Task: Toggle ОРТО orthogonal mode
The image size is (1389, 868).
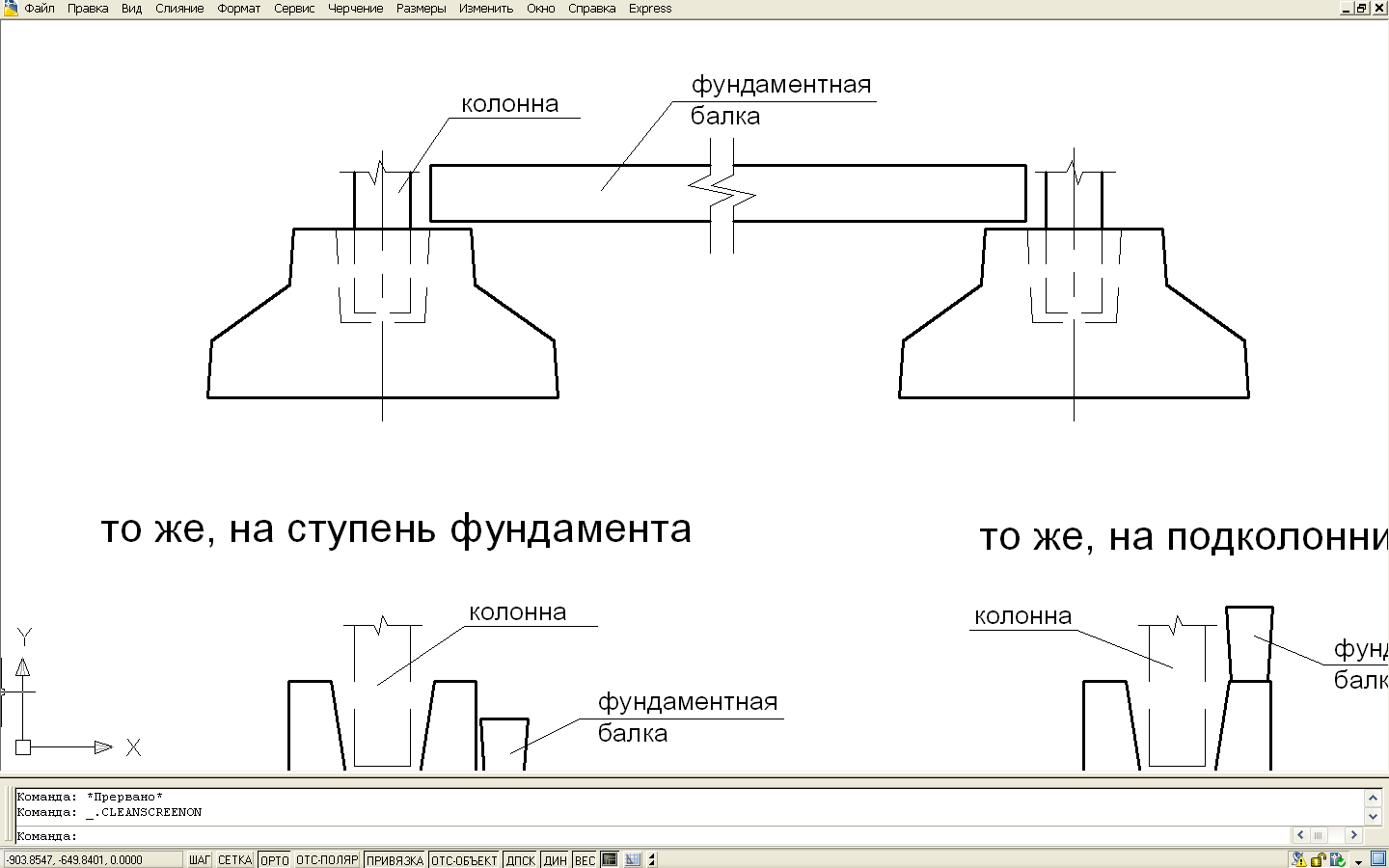Action: 274,860
